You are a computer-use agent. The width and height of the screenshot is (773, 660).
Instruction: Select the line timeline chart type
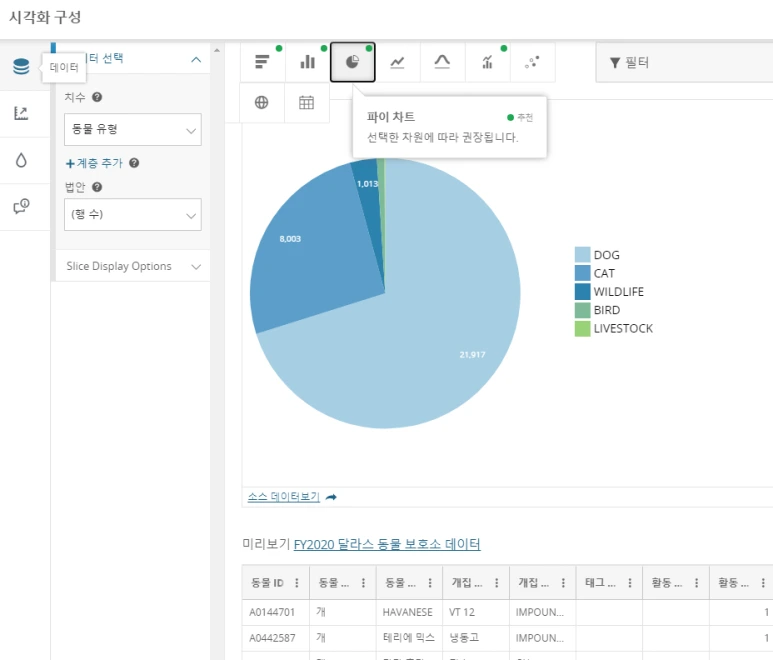(397, 62)
